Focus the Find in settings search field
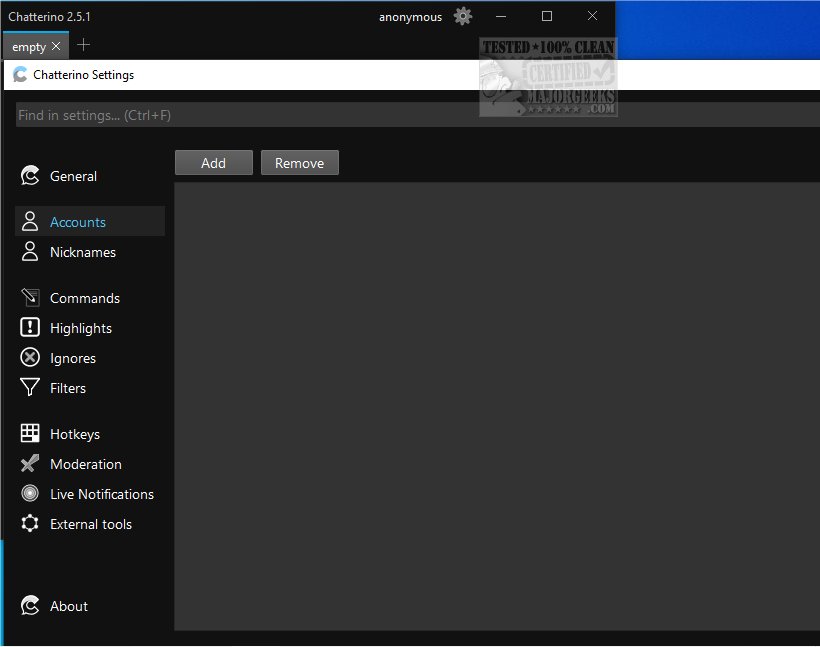820x647 pixels. pos(417,115)
